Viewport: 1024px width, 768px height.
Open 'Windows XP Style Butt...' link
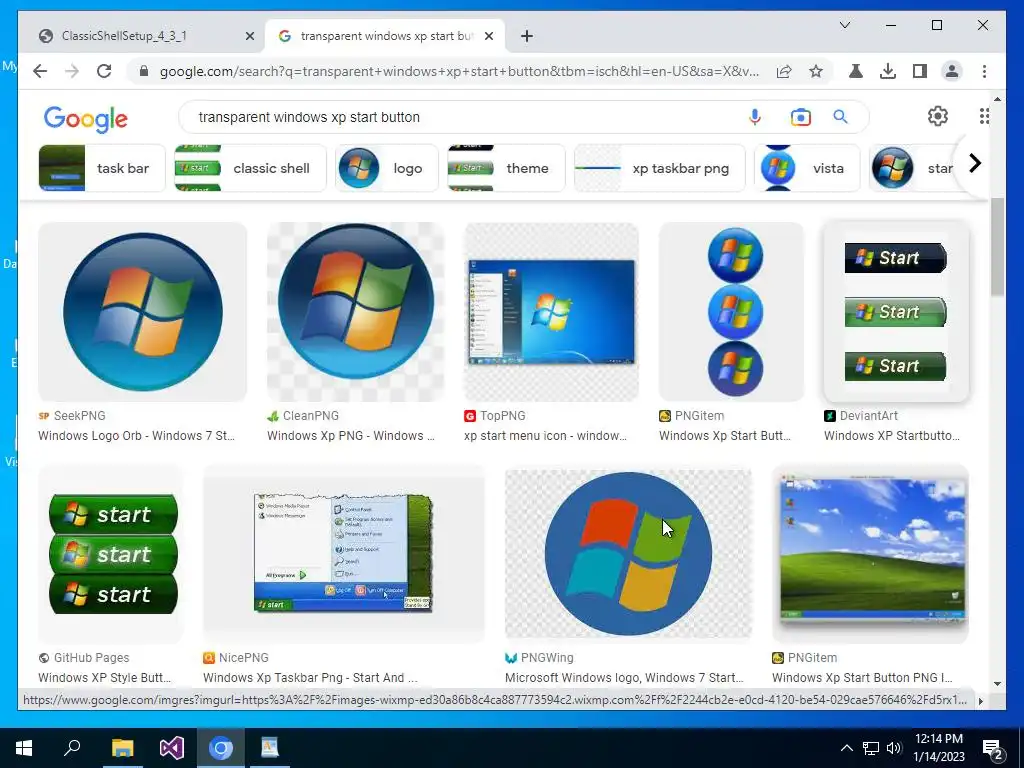pos(104,678)
